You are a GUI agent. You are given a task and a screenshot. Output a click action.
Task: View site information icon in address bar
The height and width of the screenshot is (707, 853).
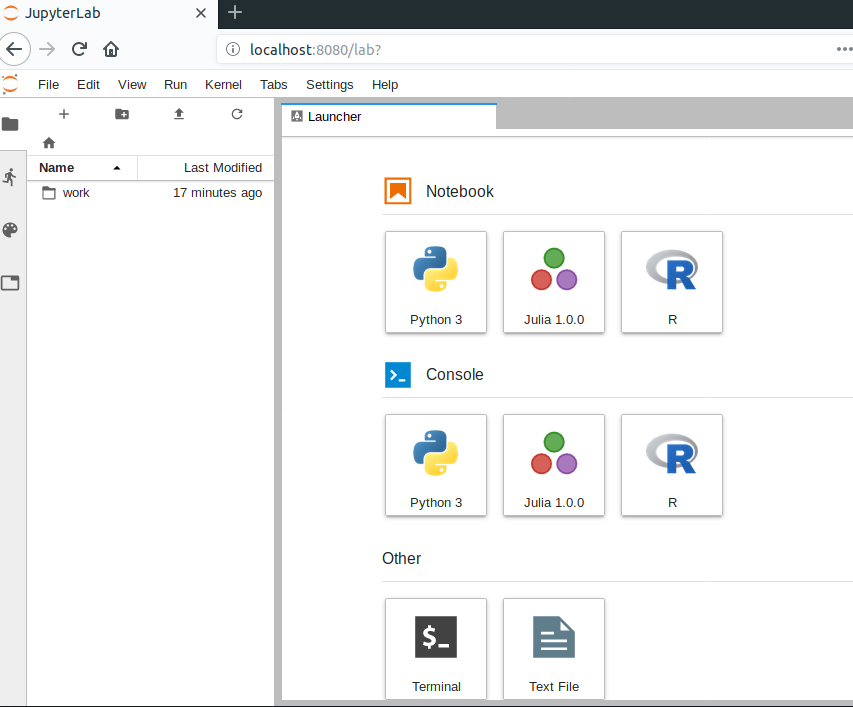pos(233,49)
